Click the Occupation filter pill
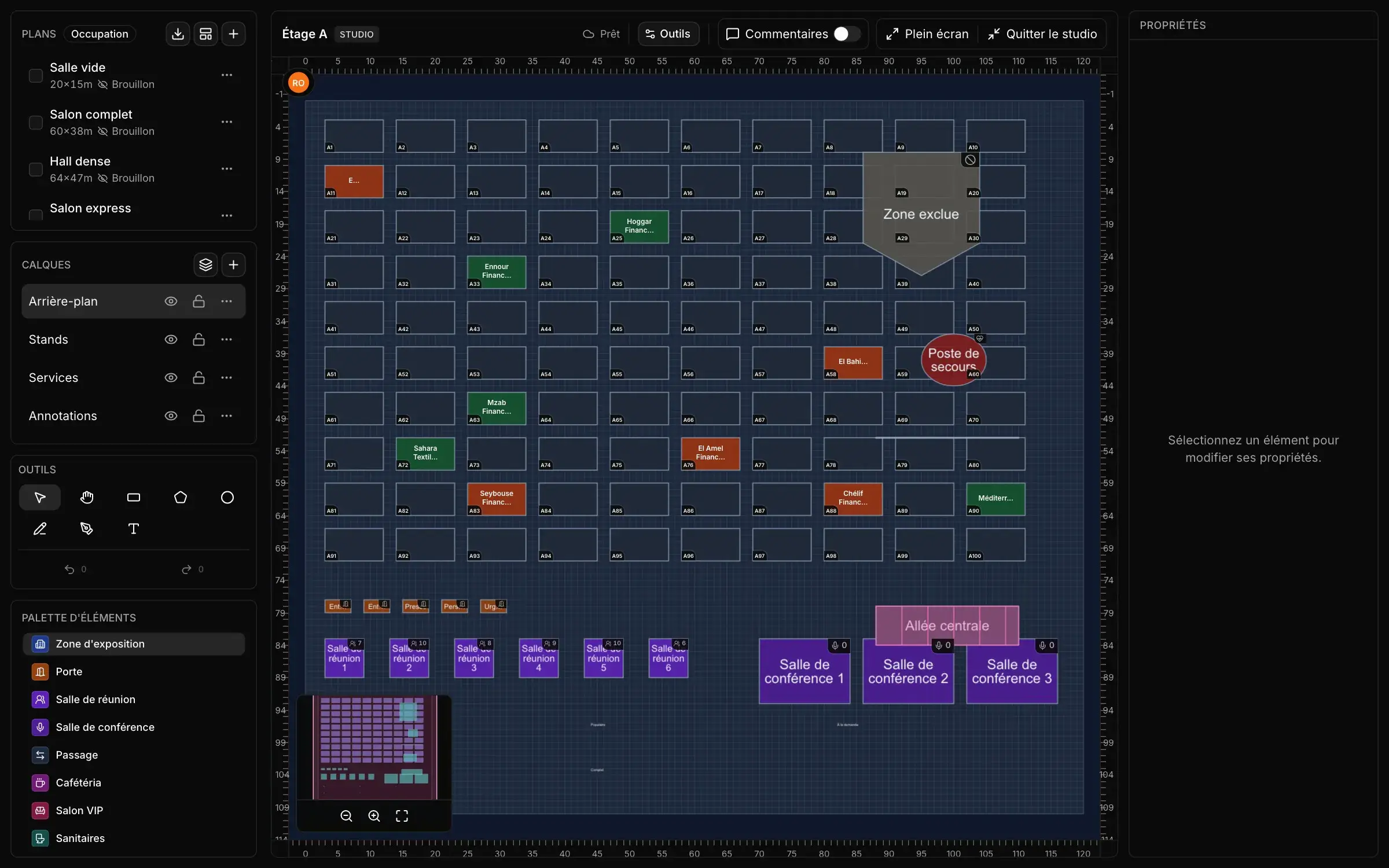Image resolution: width=1389 pixels, height=868 pixels. coord(100,34)
